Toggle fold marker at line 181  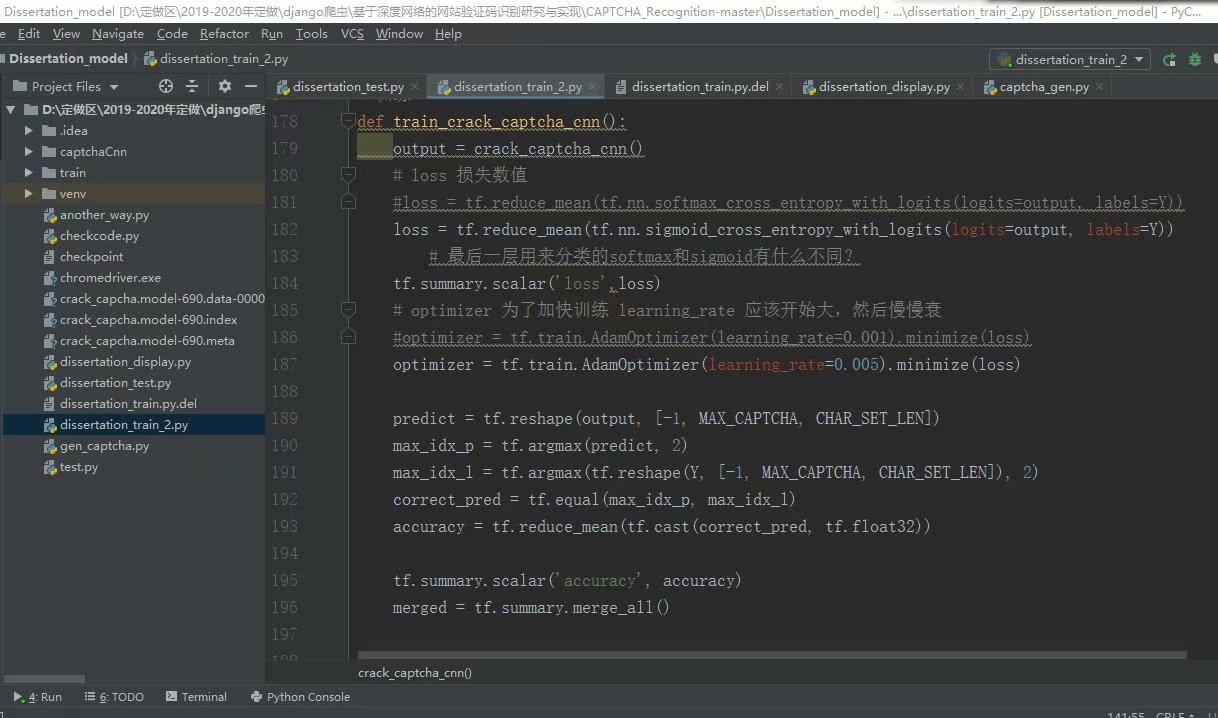(348, 202)
